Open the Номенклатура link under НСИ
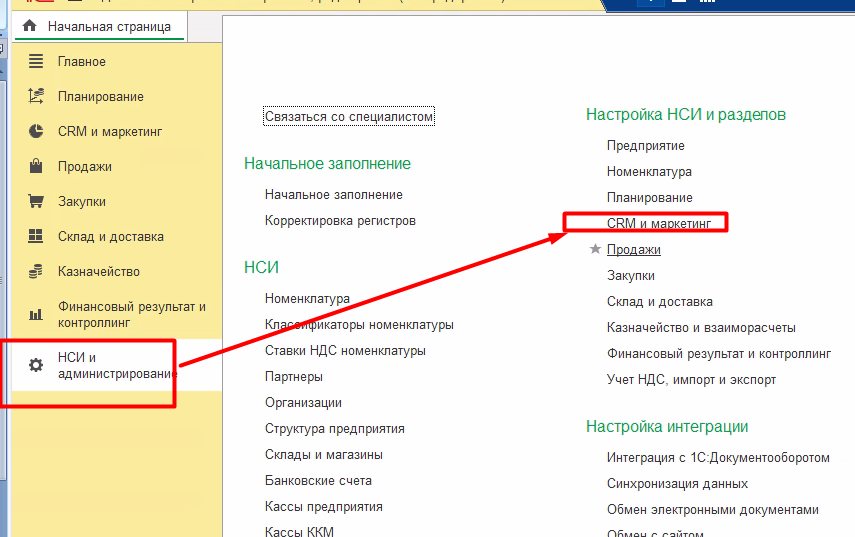 point(307,299)
